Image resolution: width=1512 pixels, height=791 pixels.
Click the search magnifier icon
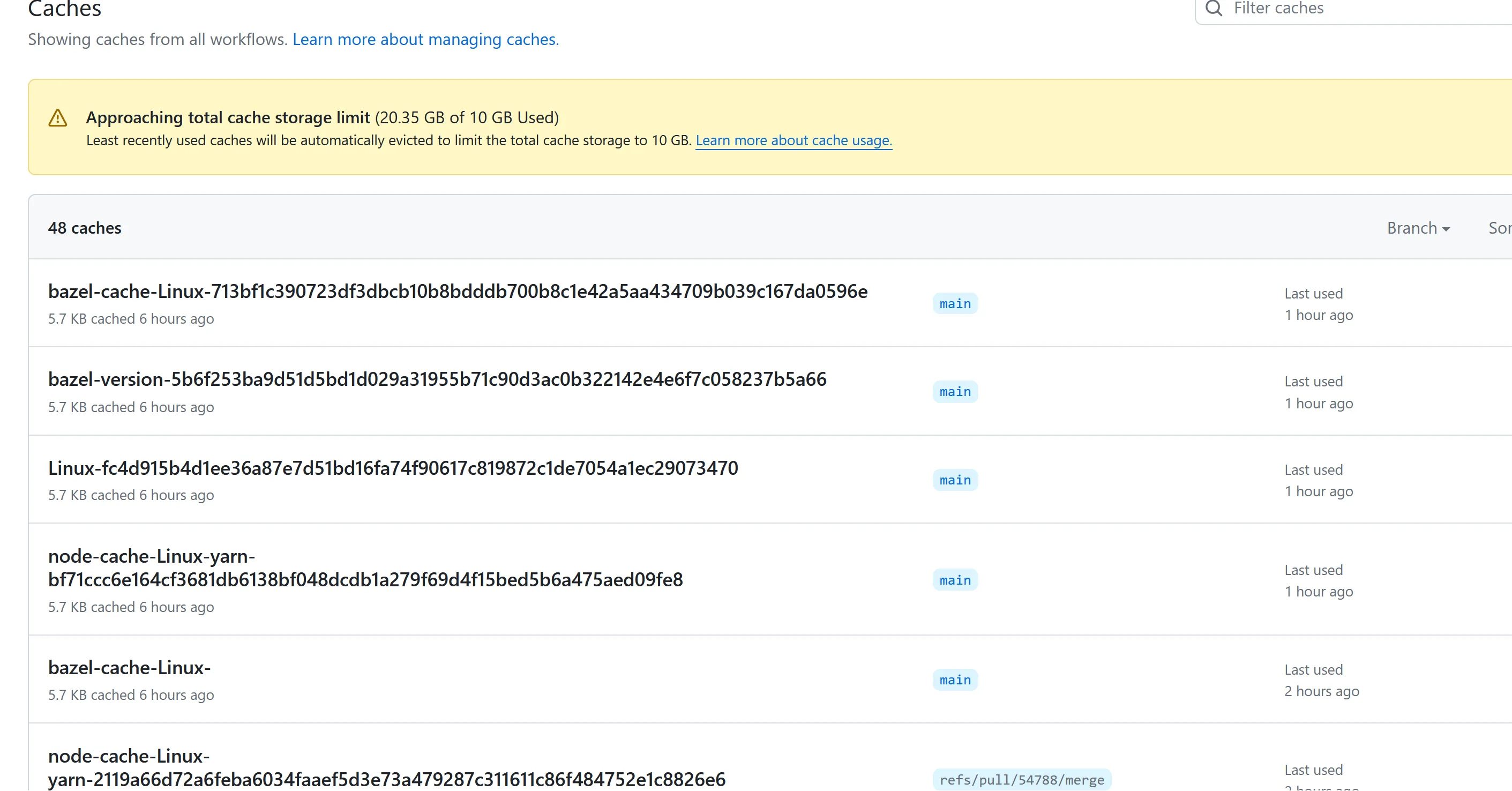1213,8
